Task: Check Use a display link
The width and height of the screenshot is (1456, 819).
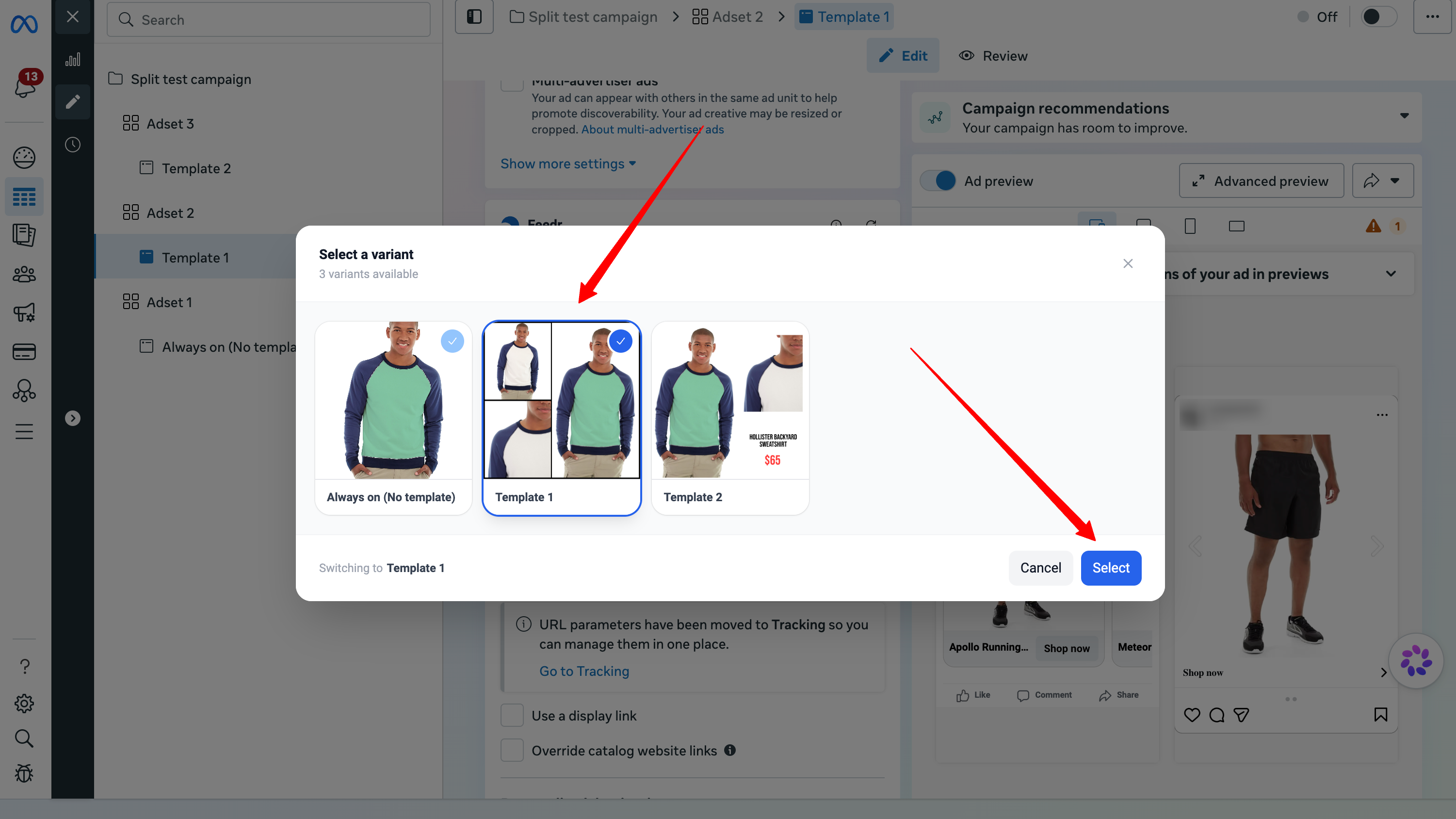Action: pyautogui.click(x=512, y=716)
